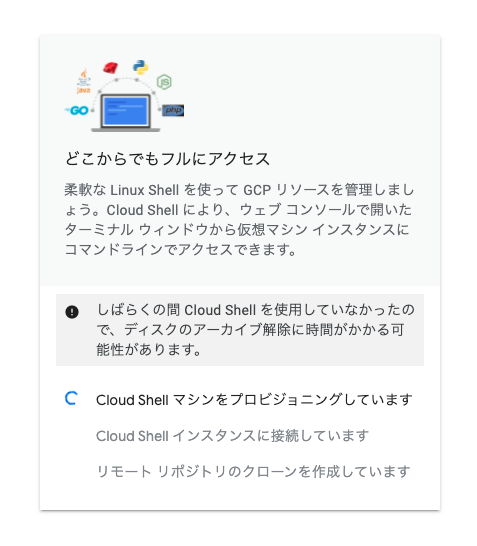Click the blue loading spinner
The height and width of the screenshot is (546, 477).
pos(71,398)
